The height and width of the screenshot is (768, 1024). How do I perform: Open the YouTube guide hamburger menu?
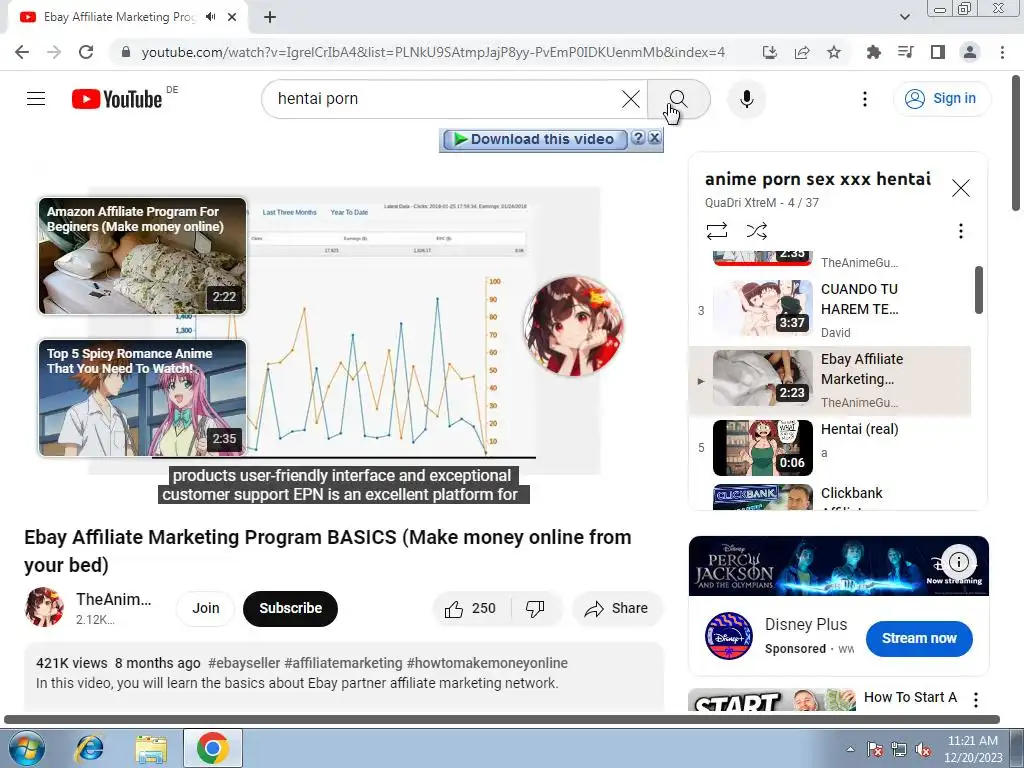point(36,99)
